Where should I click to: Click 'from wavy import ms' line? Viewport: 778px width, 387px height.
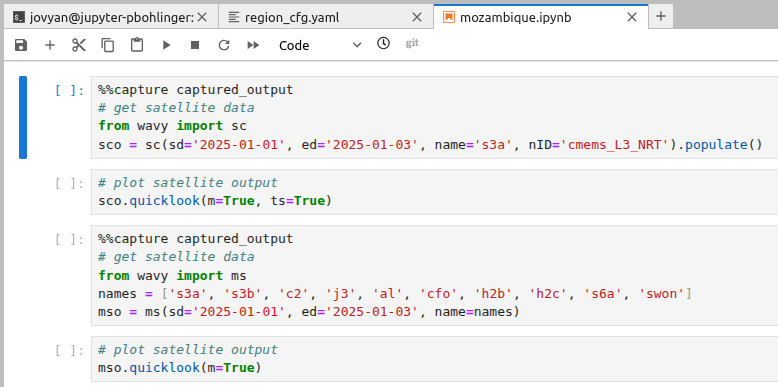pyautogui.click(x=172, y=275)
